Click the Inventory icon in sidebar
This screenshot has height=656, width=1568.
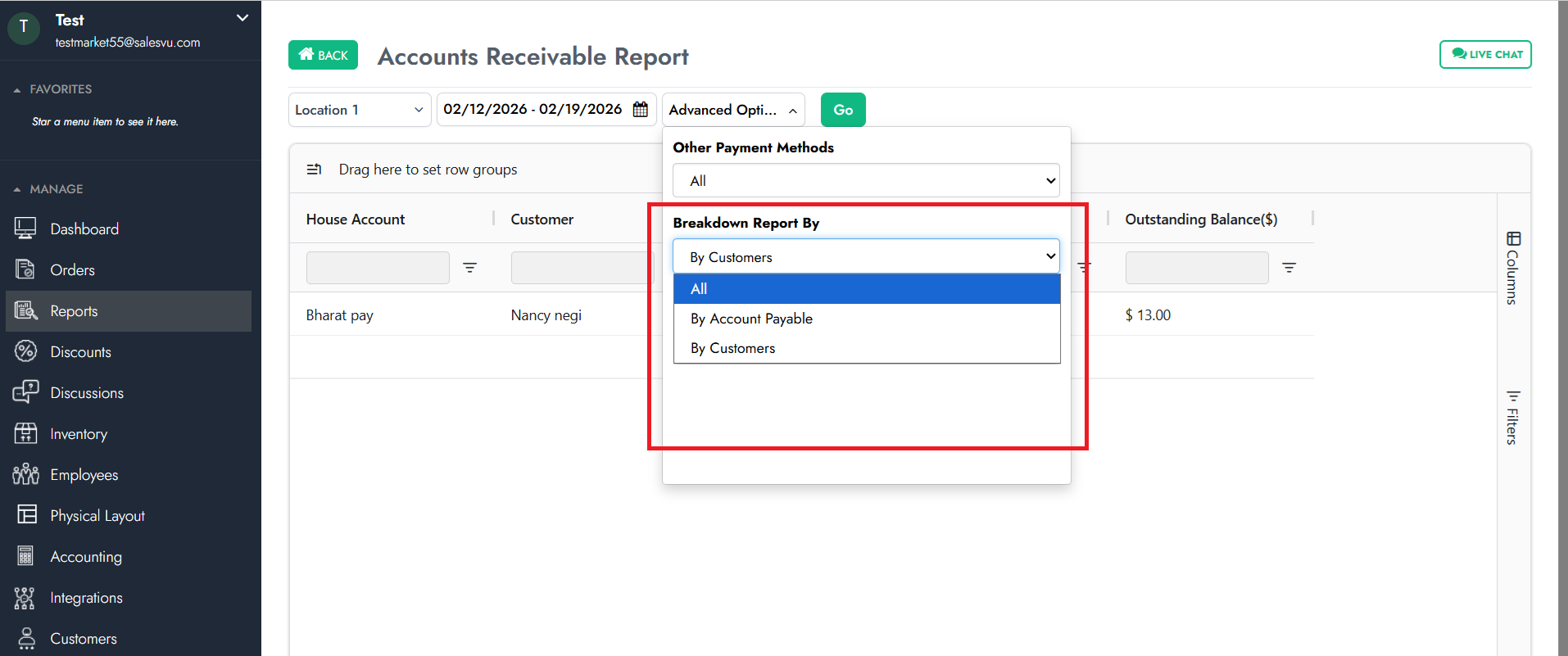[25, 433]
